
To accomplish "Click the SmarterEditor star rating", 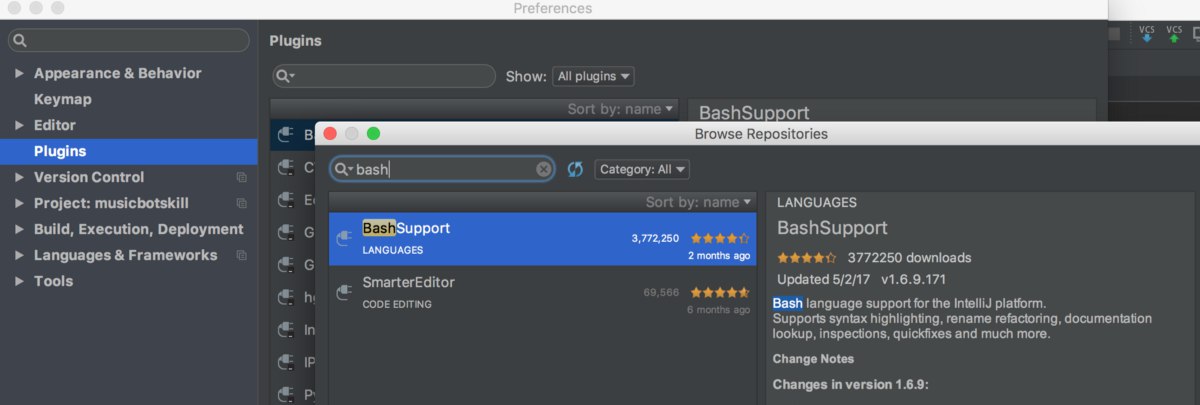I will click(x=719, y=292).
